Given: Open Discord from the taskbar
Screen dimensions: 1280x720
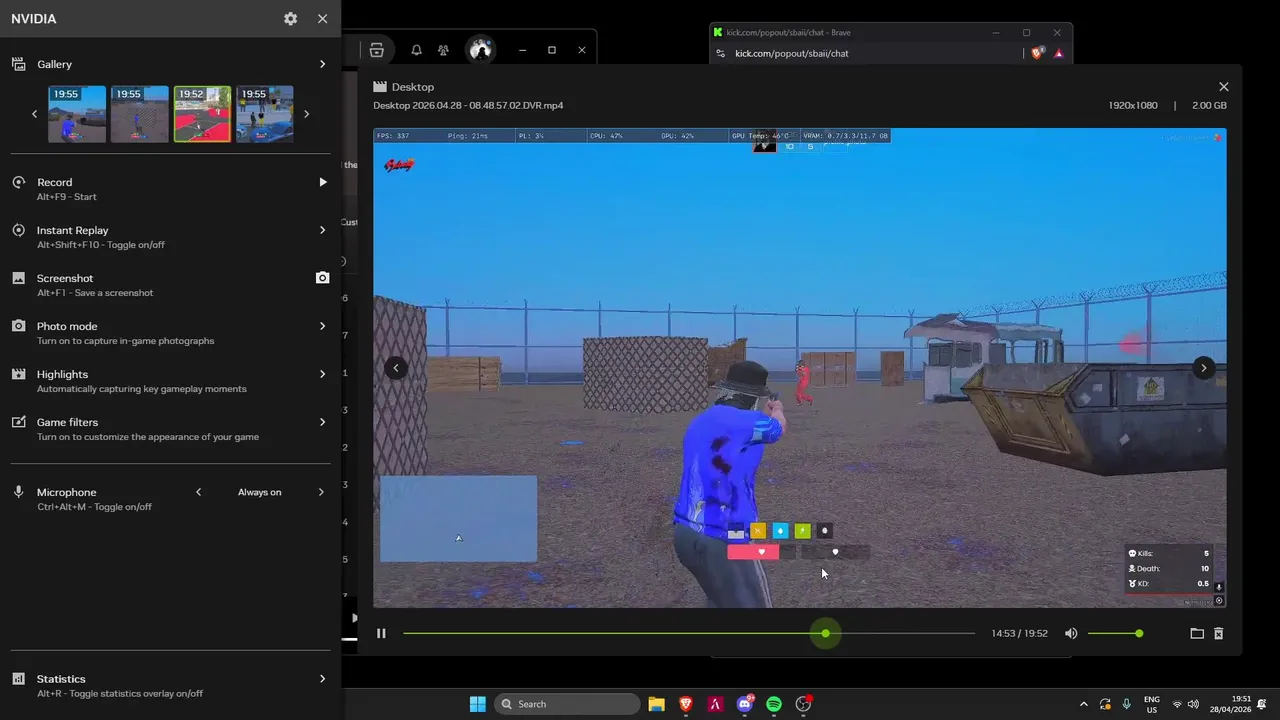Looking at the screenshot, I should click(x=745, y=704).
